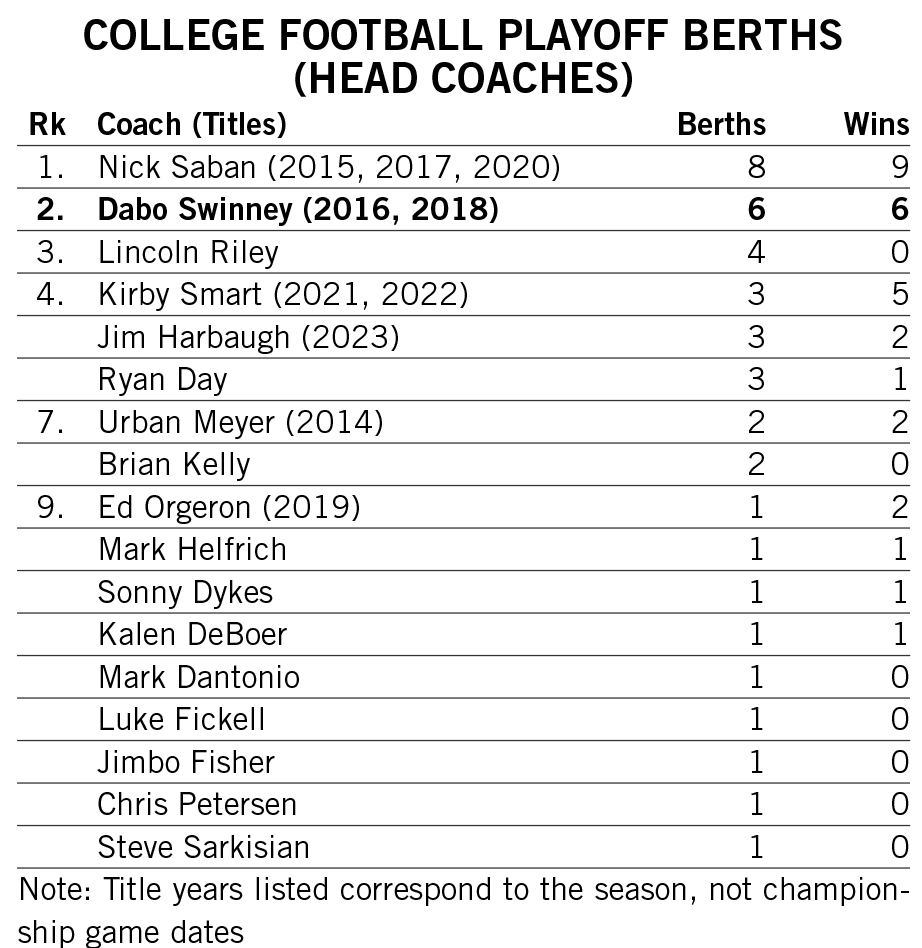The height and width of the screenshot is (948, 922).
Task: Click the Mark Helfrich name
Action: (192, 550)
